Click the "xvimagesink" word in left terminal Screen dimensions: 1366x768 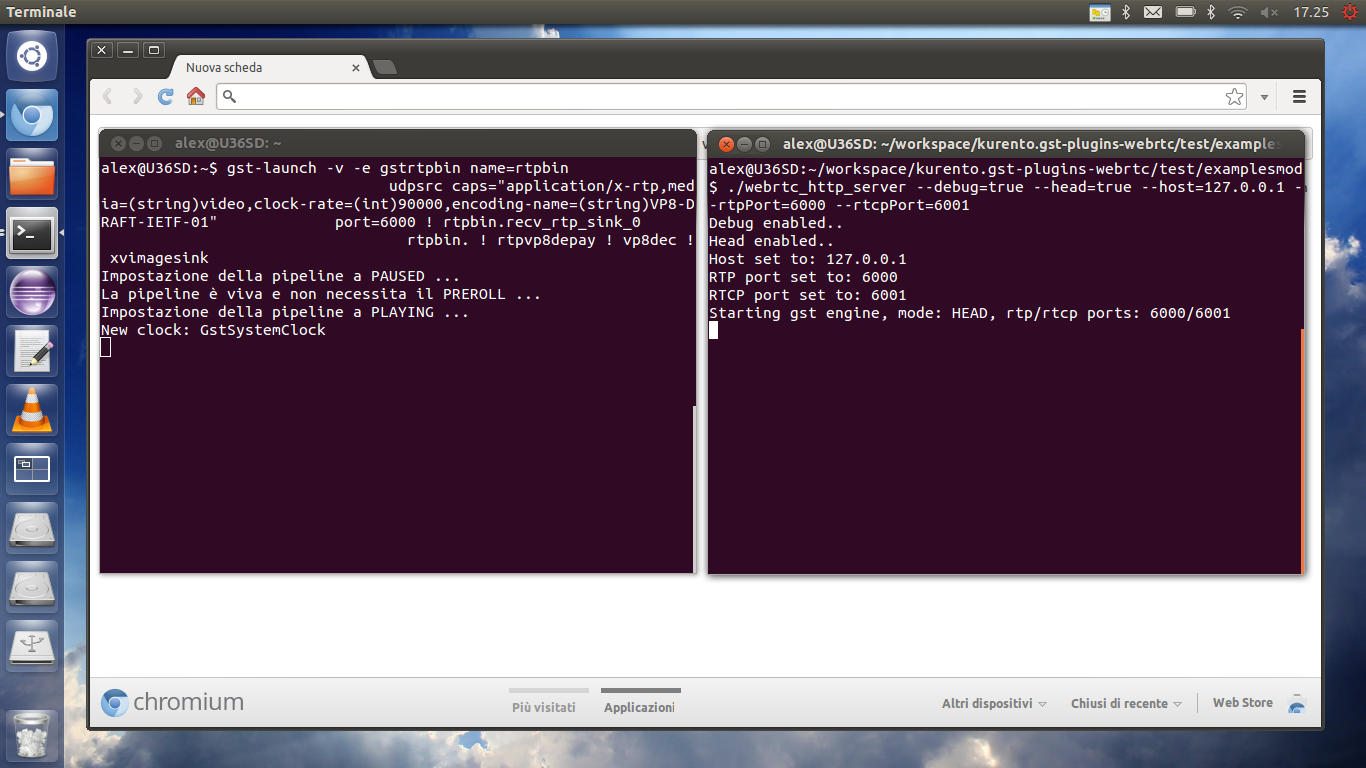click(159, 258)
